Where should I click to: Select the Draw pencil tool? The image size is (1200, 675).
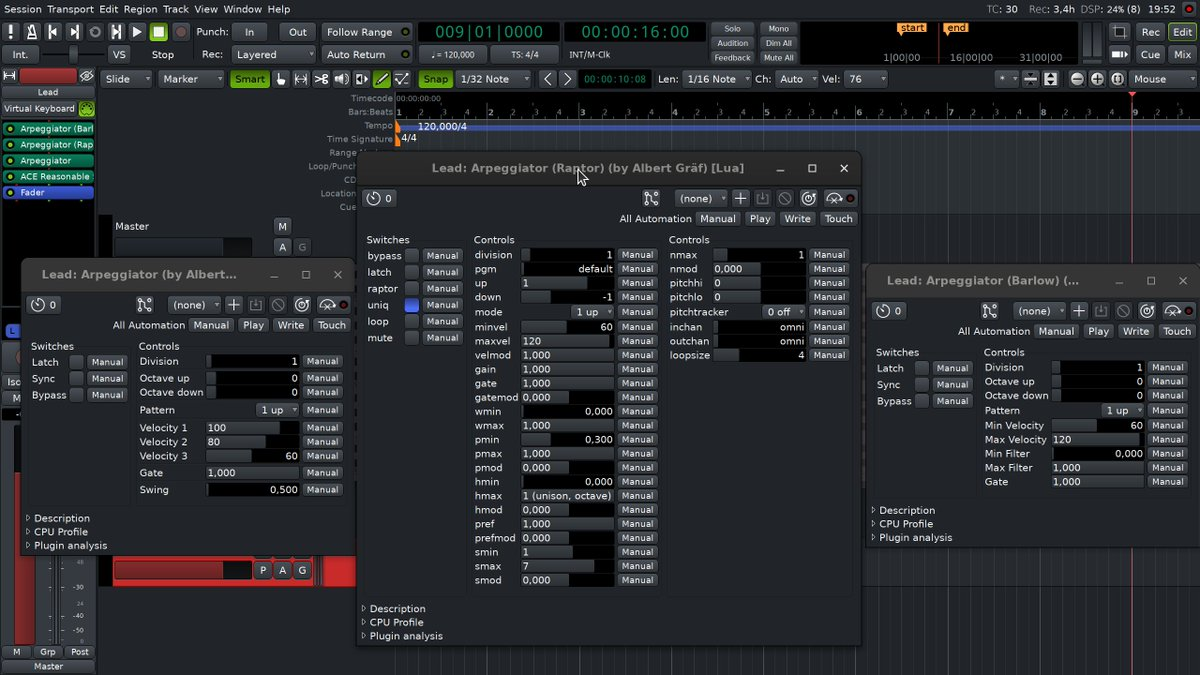click(381, 79)
